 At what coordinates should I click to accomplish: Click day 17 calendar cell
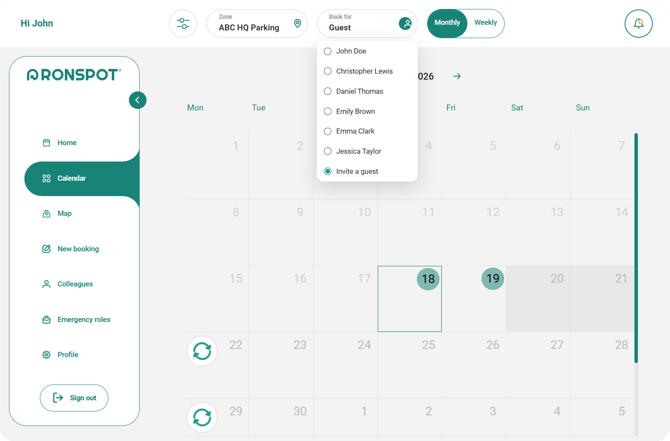pyautogui.click(x=345, y=299)
